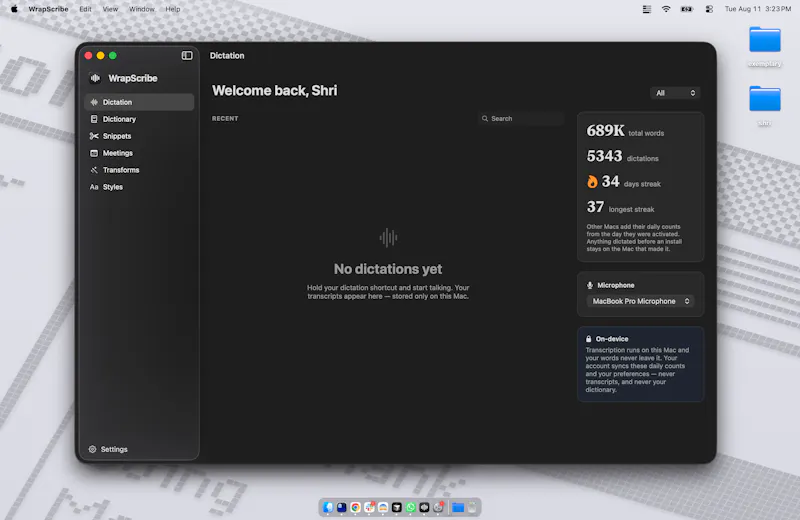Open the Snippets section
This screenshot has height=520, width=800.
[x=139, y=136]
